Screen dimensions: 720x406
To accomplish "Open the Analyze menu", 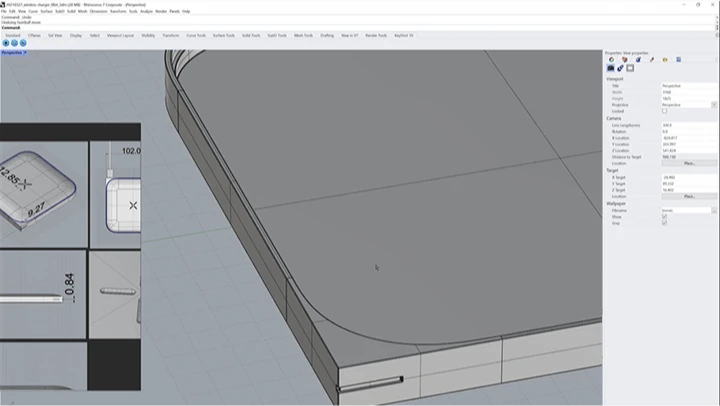I will (146, 11).
